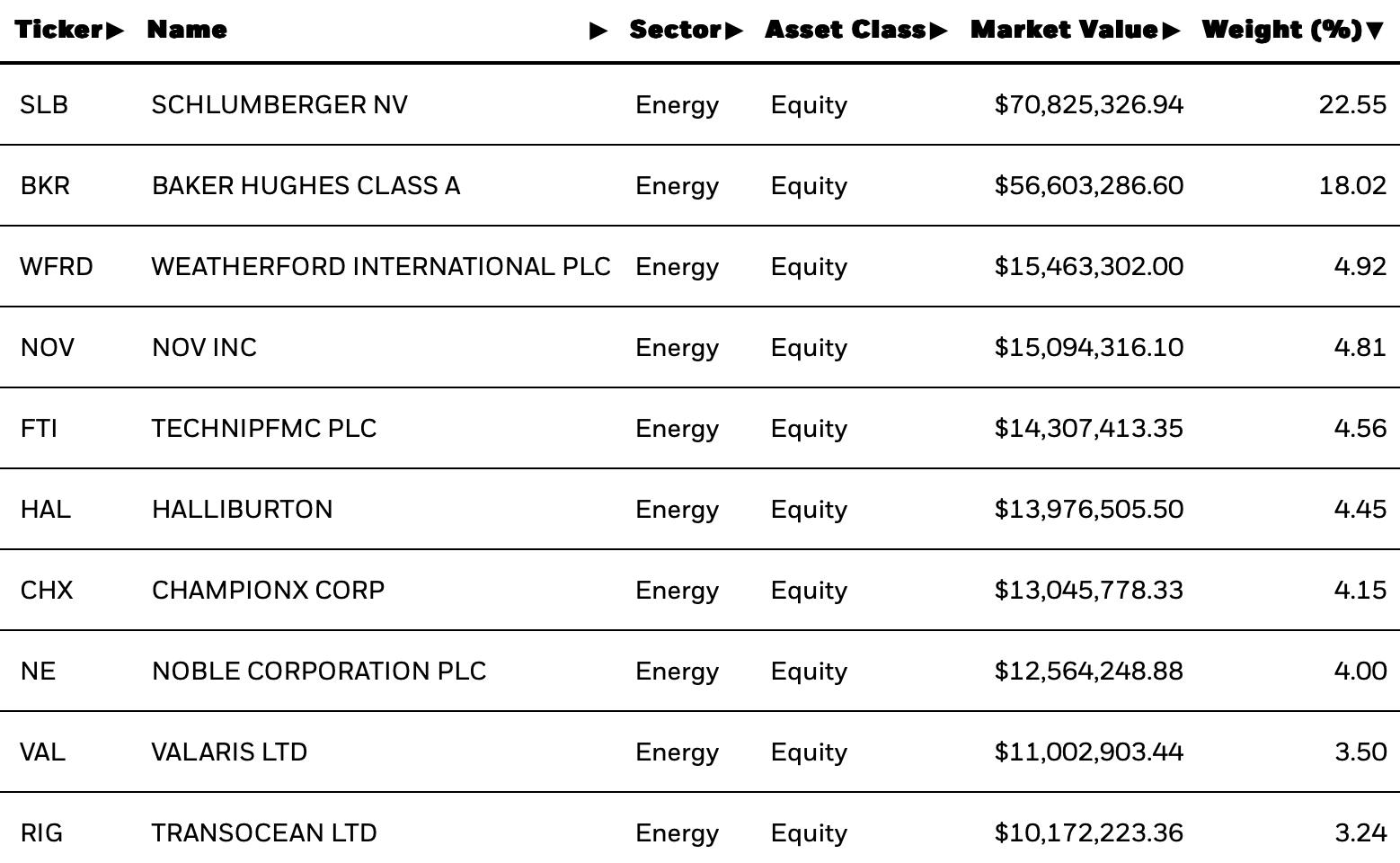Sort holdings by Sector arrow
Image resolution: width=1400 pixels, height=863 pixels.
point(734,31)
